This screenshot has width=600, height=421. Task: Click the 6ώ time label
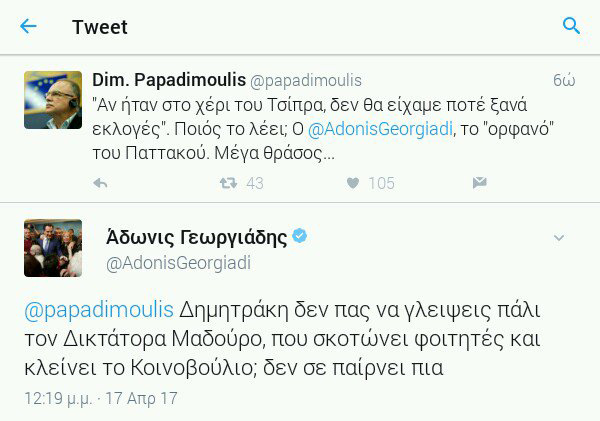pyautogui.click(x=563, y=80)
